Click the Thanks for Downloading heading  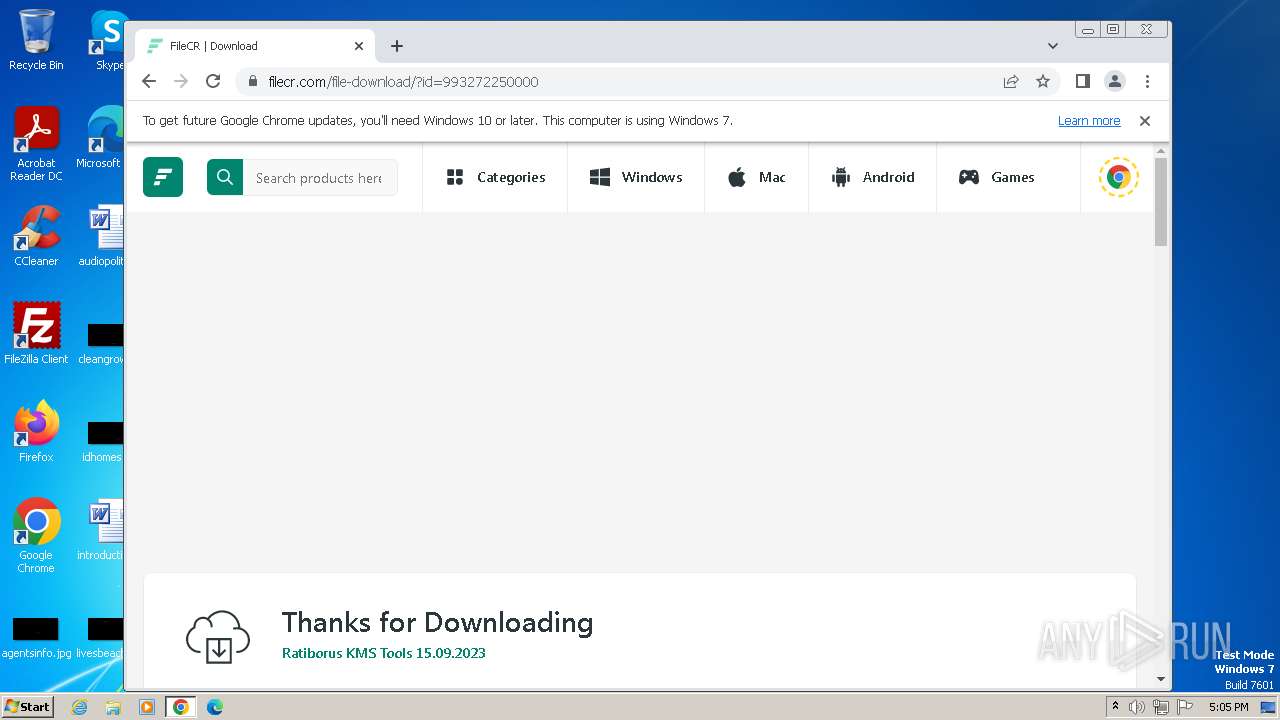(x=437, y=622)
